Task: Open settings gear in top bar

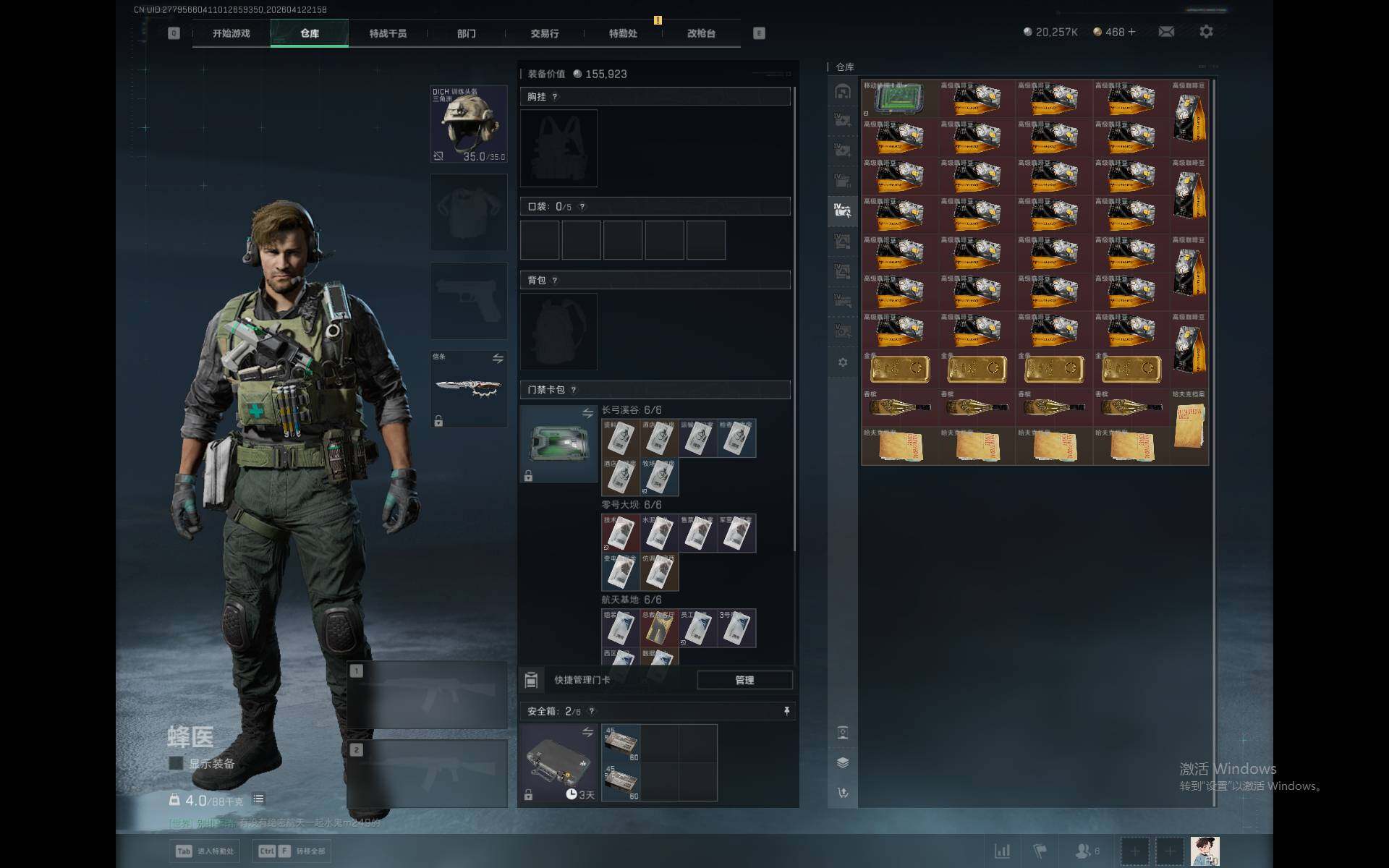Action: [x=1206, y=32]
